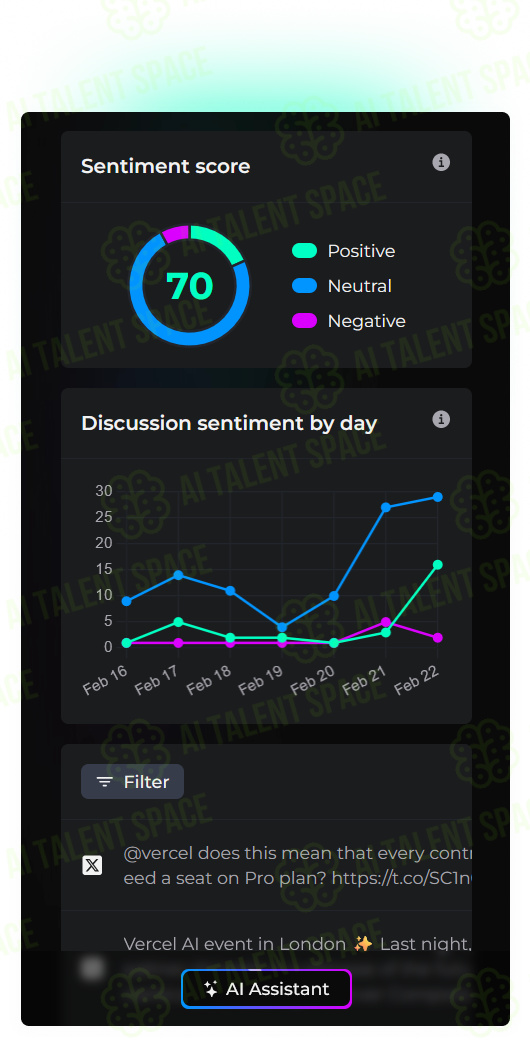530x1041 pixels.
Task: Click the sparkle icon in AI Assistant button
Action: (211, 989)
